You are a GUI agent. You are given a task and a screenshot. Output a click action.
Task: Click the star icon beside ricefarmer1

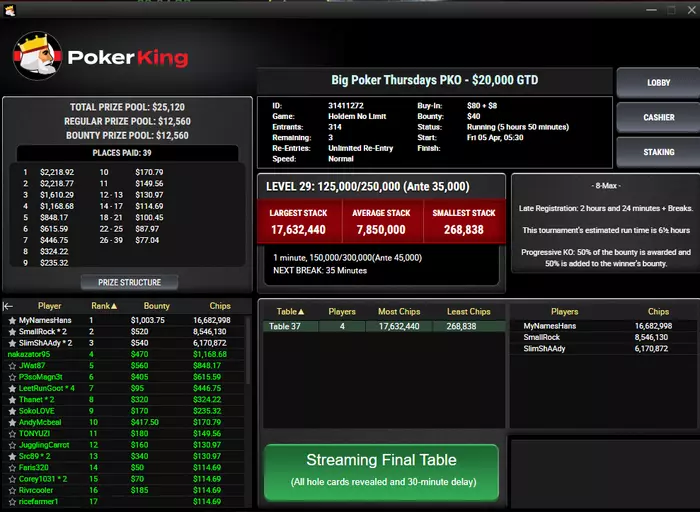(x=12, y=502)
